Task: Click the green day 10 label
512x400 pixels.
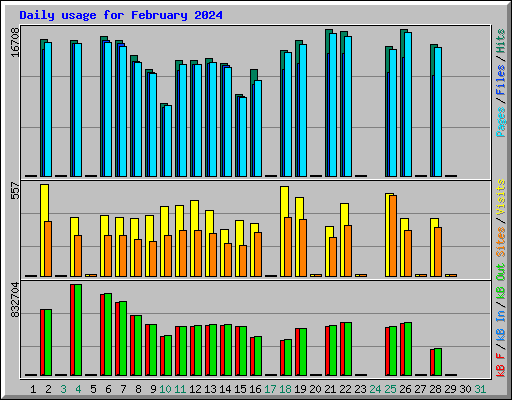Action: coord(165,389)
